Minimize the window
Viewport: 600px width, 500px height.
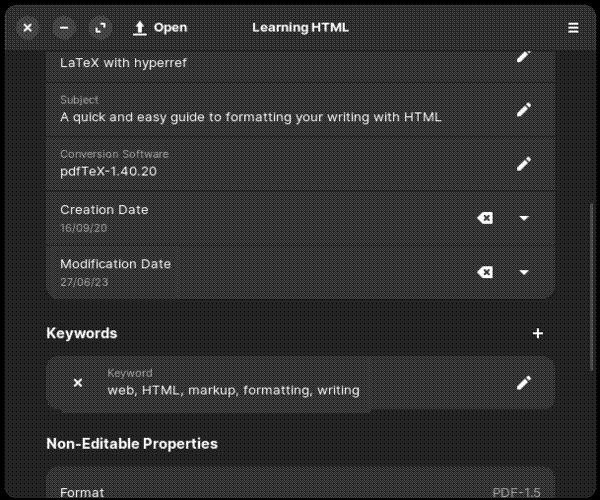64,28
